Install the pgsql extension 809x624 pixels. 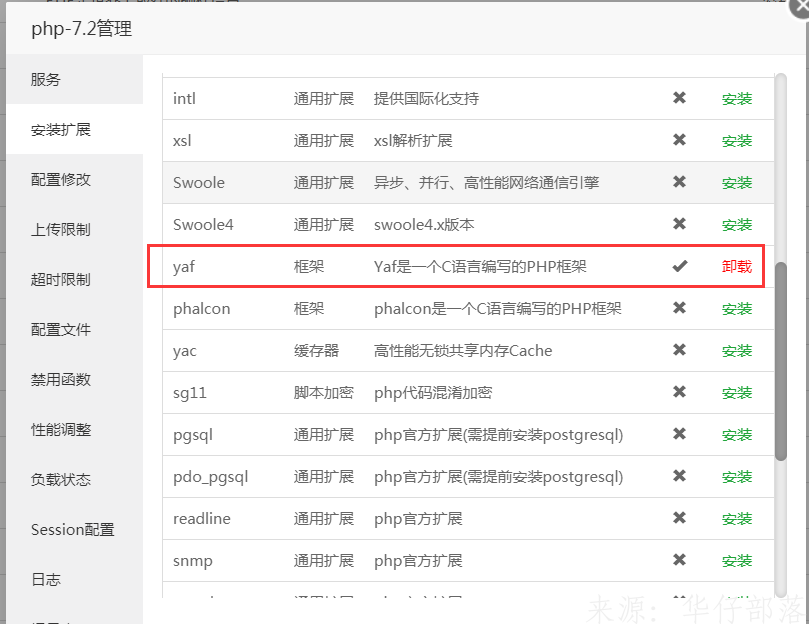tap(736, 435)
